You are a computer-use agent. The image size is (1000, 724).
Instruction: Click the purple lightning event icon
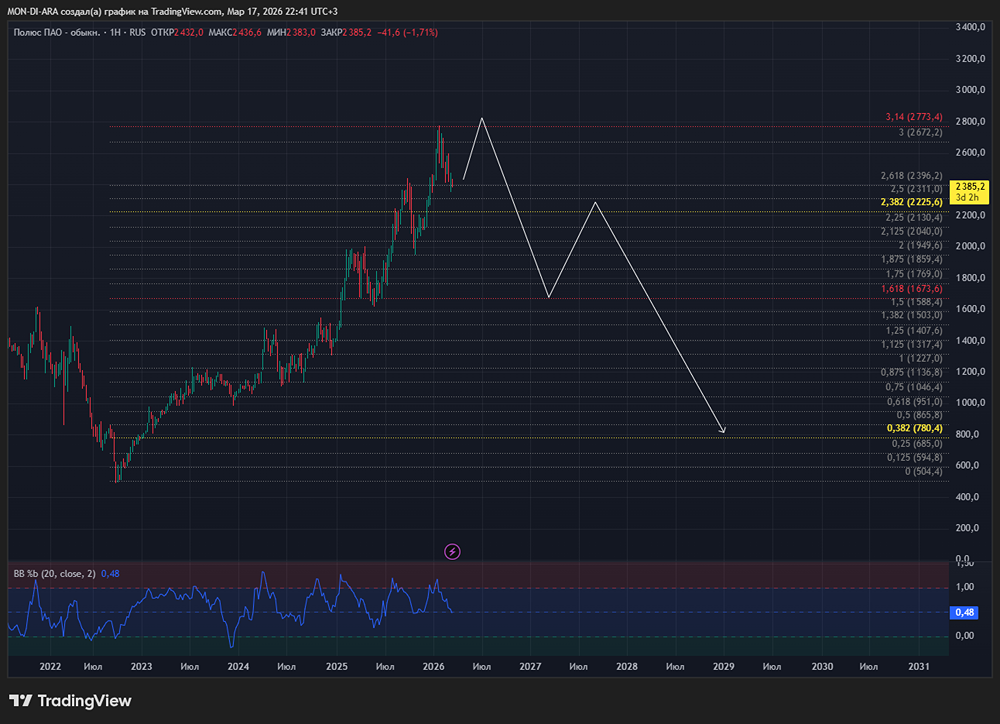pyautogui.click(x=452, y=551)
